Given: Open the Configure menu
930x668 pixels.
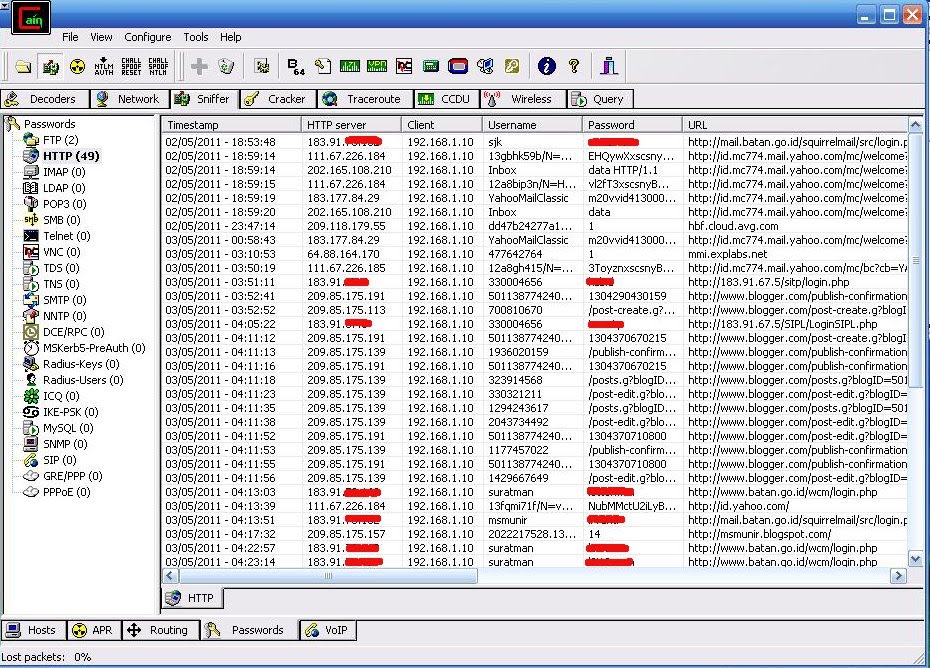Looking at the screenshot, I should click(147, 37).
